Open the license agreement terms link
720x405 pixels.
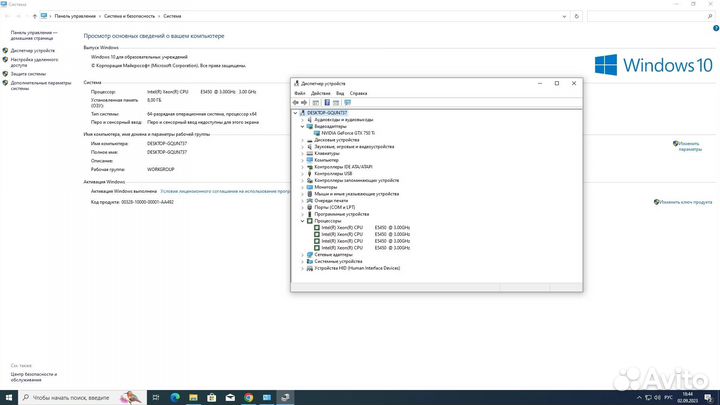[225, 191]
